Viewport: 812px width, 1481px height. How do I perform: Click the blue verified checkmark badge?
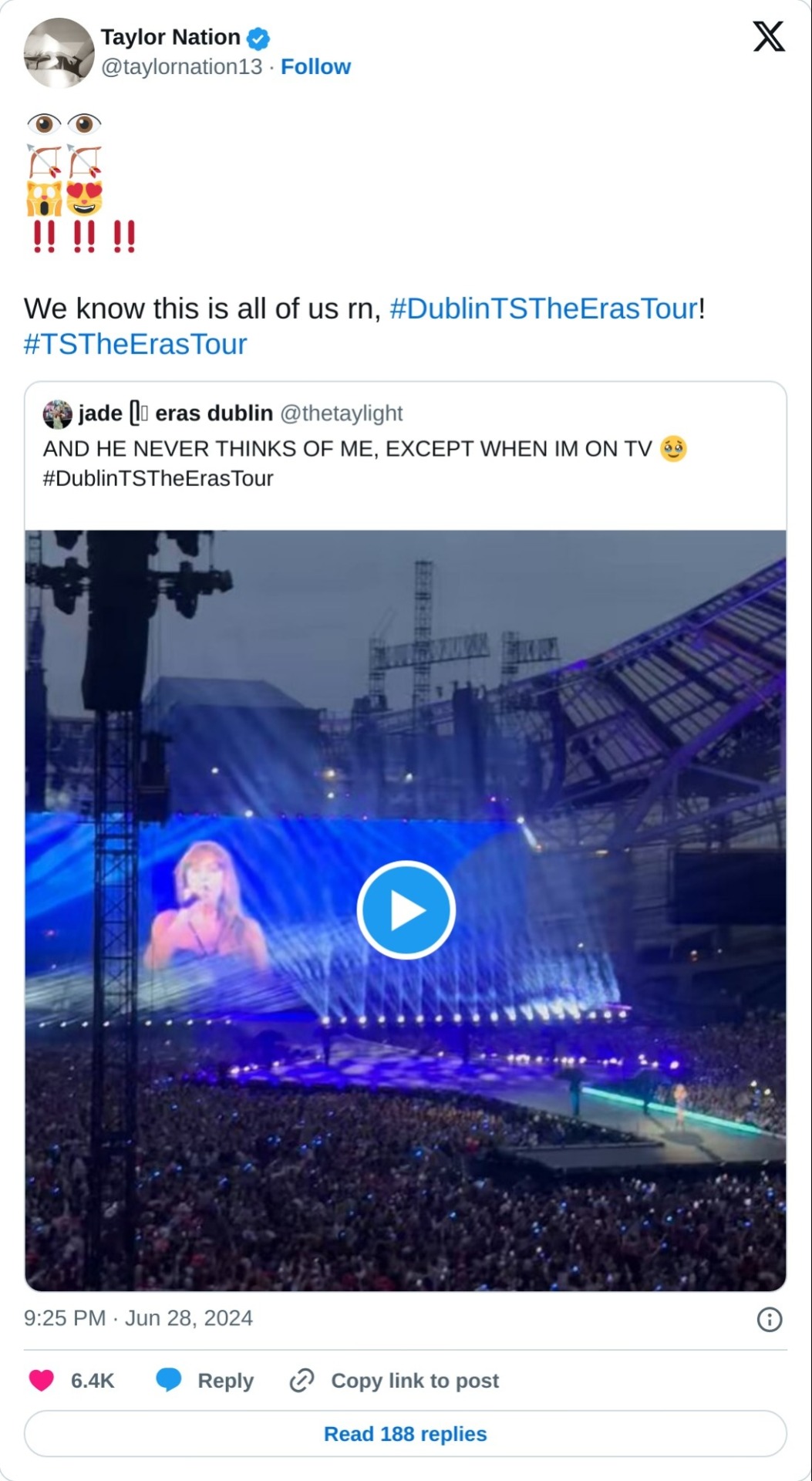258,38
